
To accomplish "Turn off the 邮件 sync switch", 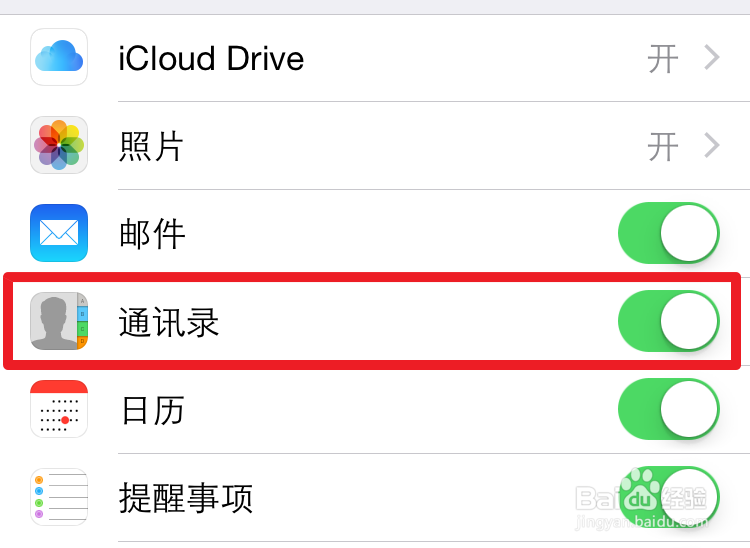I will point(669,234).
